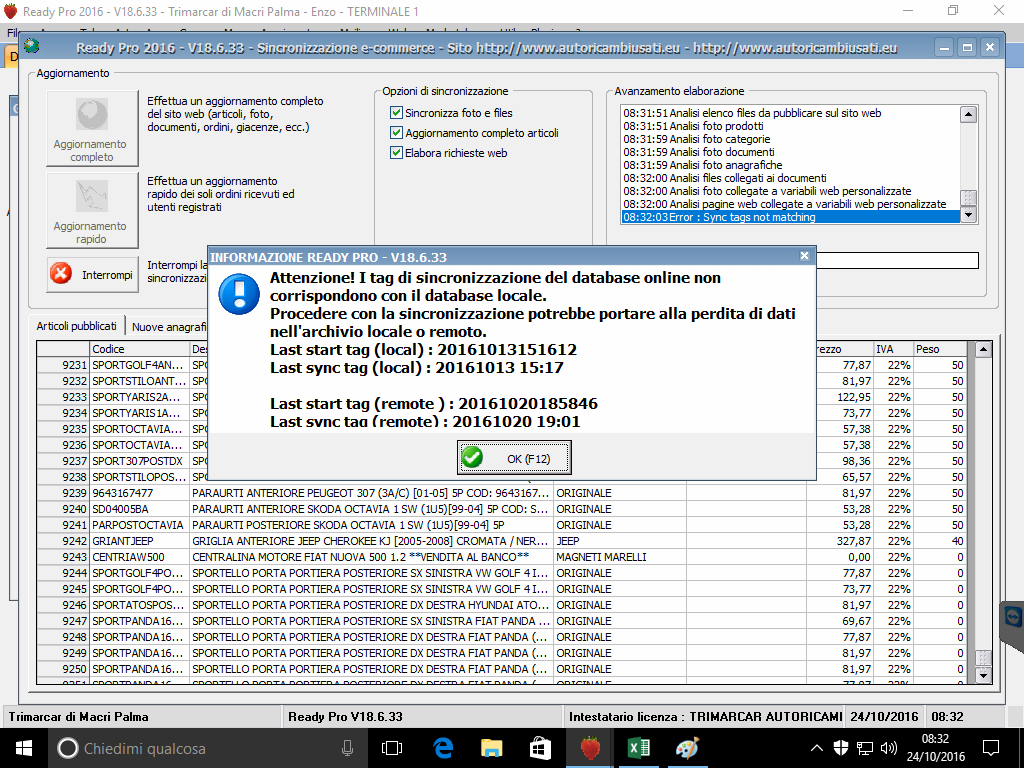This screenshot has width=1024, height=768.
Task: Maximize the Sincronizzazione e-commerce window
Action: [967, 47]
